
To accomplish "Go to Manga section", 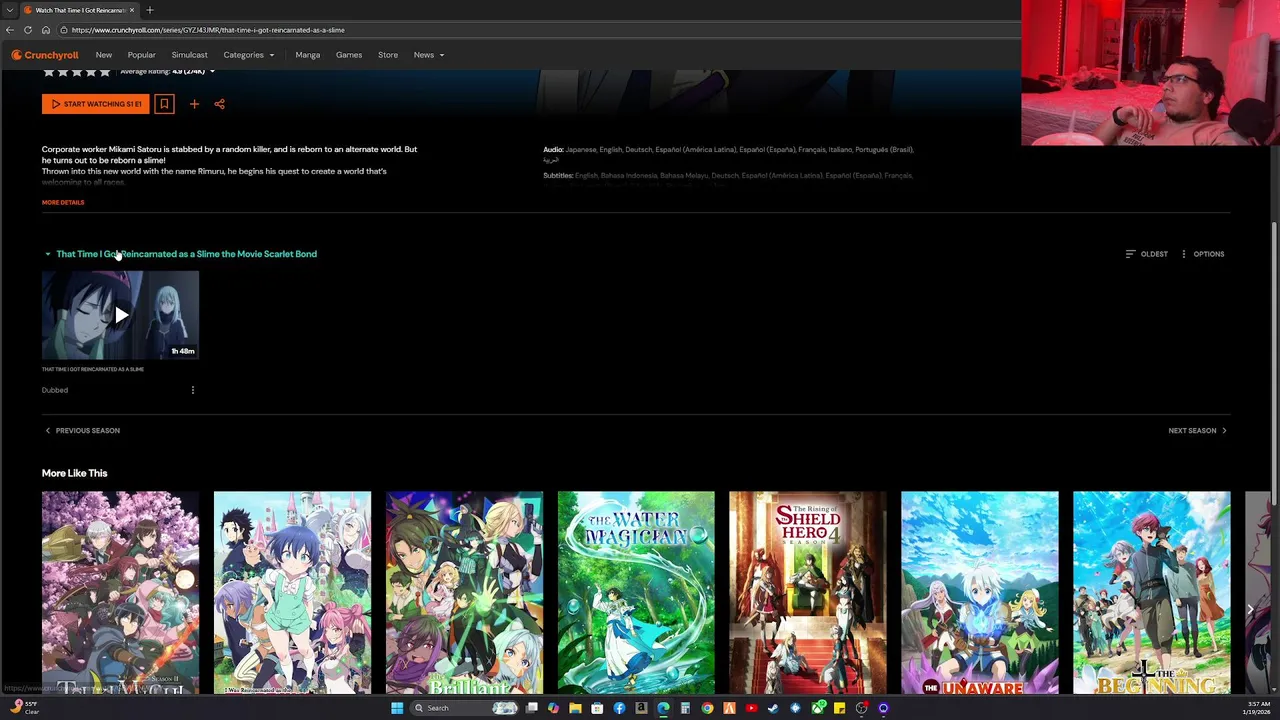I will point(308,55).
